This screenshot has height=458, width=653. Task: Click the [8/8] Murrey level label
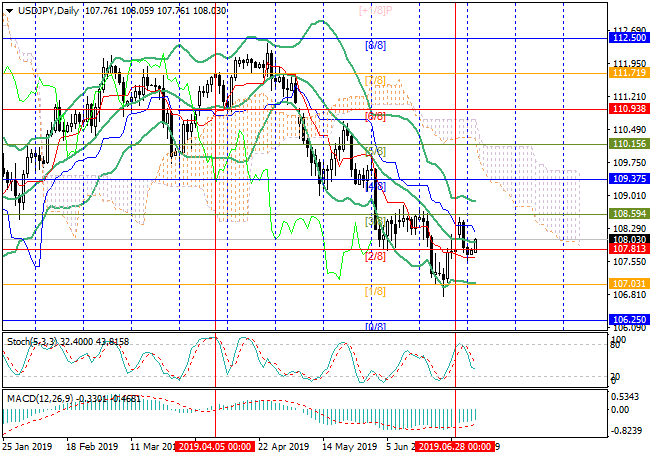[x=376, y=46]
